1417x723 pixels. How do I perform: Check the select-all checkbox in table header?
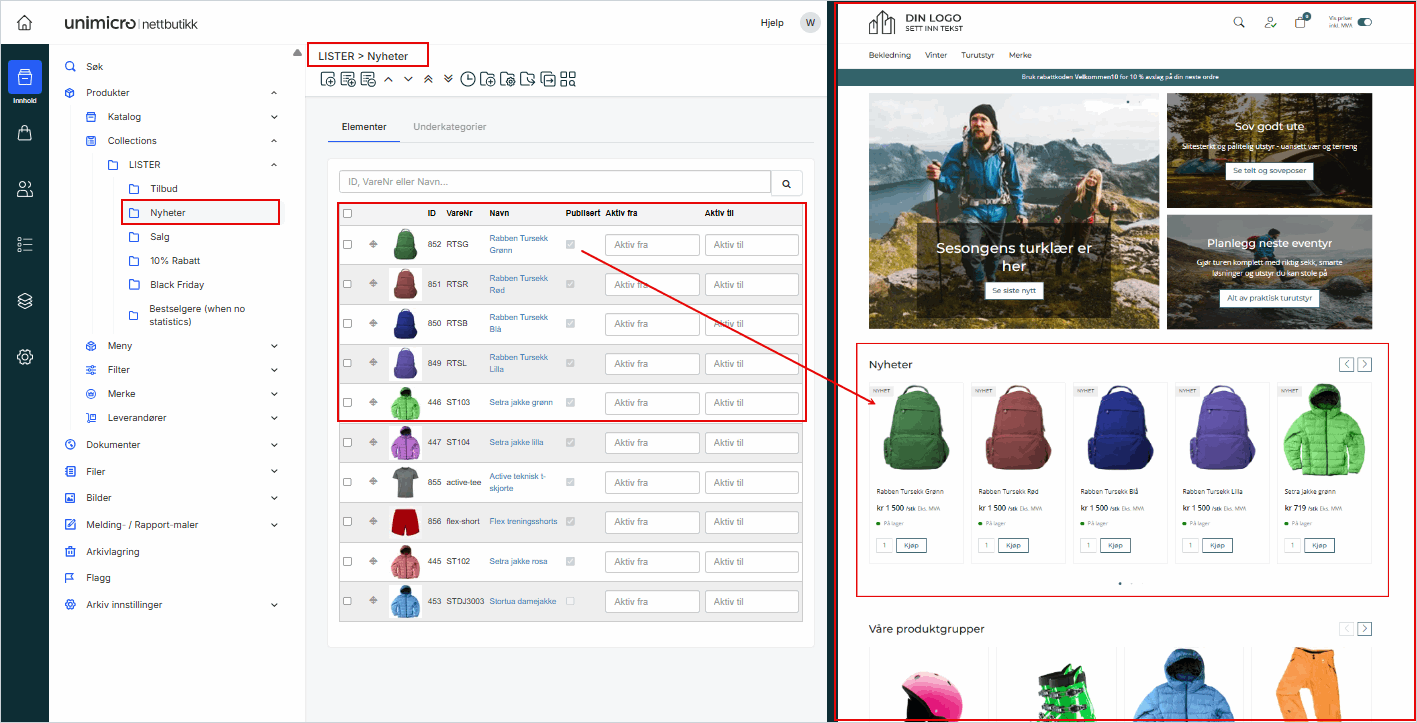(x=348, y=213)
